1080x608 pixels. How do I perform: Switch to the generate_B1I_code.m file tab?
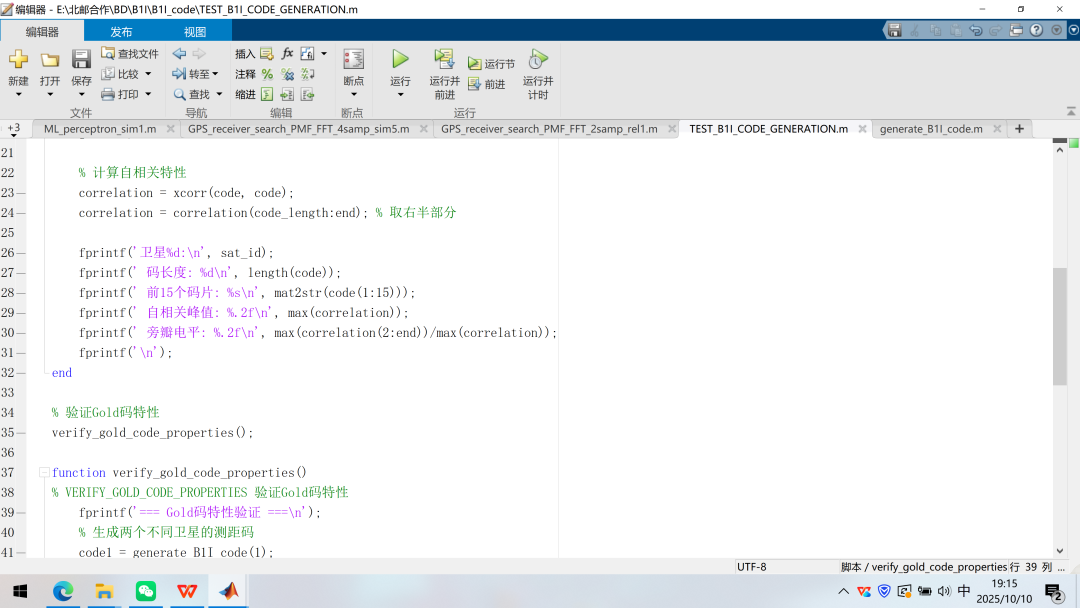tap(930, 128)
